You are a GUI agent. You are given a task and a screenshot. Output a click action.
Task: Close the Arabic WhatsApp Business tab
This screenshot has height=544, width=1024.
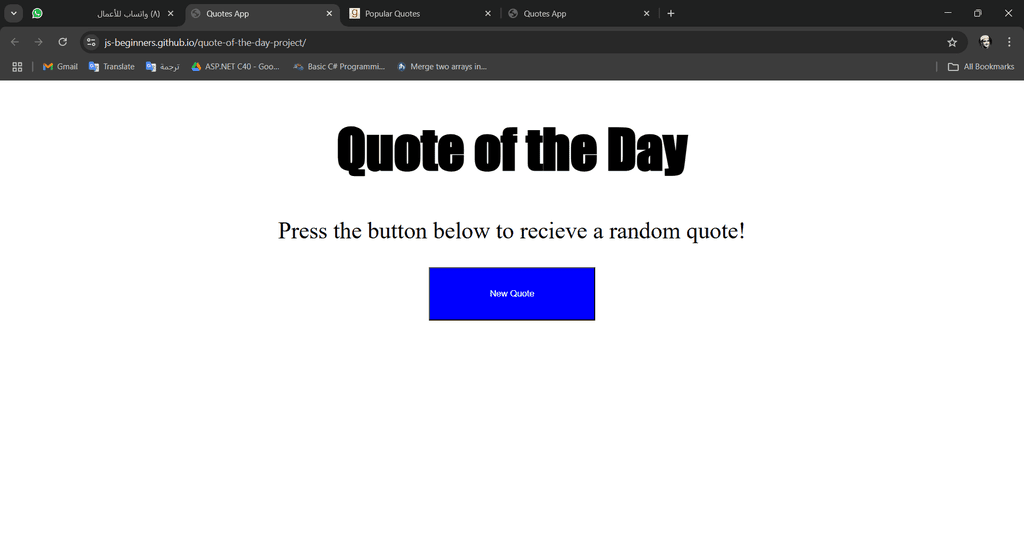tap(170, 13)
